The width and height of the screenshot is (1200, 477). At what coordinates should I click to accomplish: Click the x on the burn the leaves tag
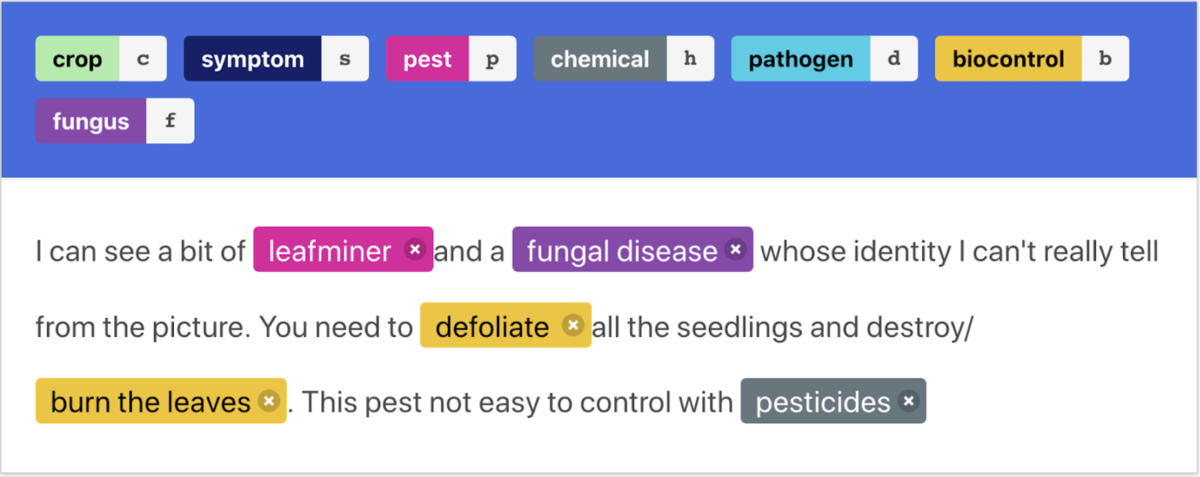click(268, 401)
